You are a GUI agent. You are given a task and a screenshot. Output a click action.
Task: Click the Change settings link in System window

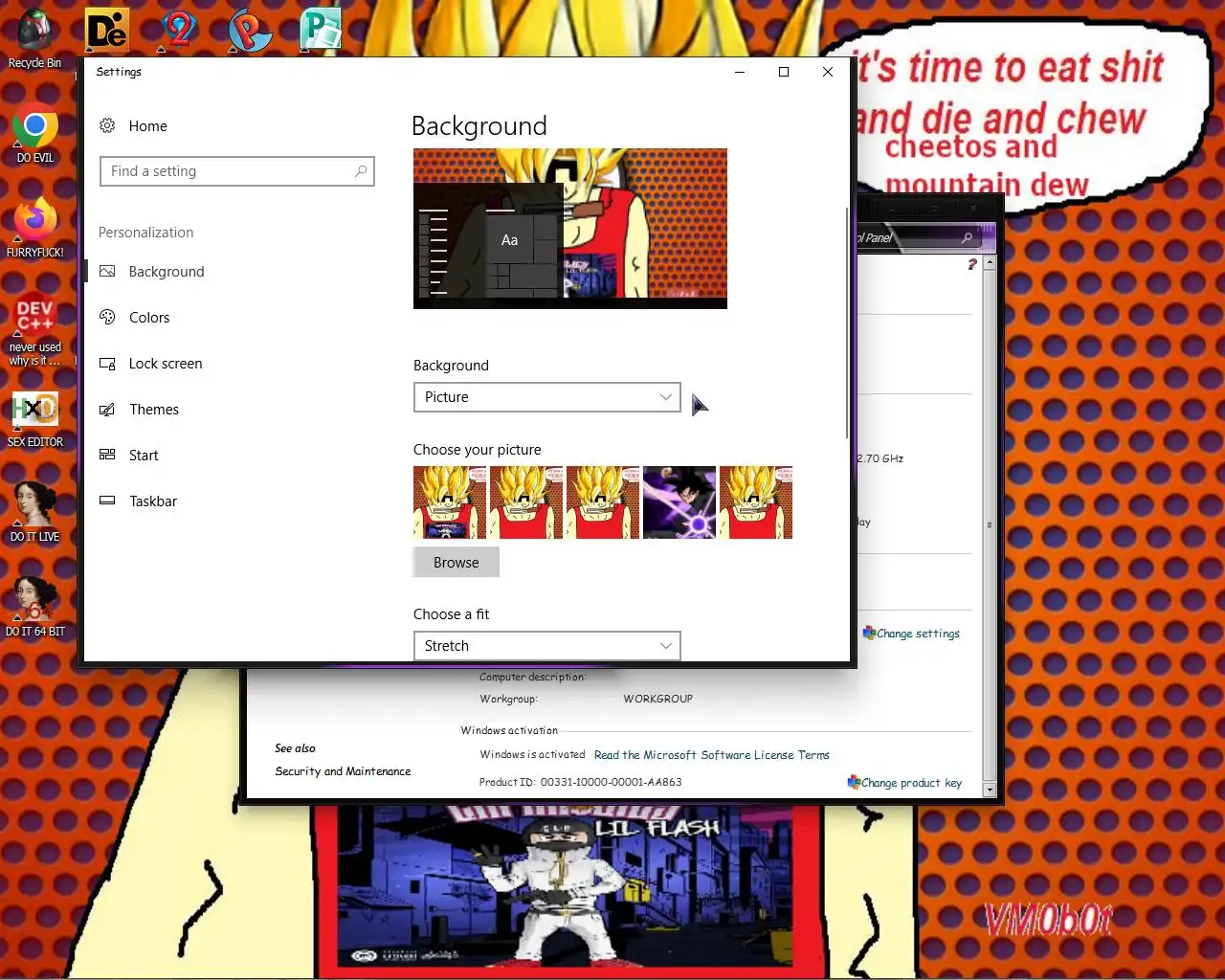(x=918, y=634)
